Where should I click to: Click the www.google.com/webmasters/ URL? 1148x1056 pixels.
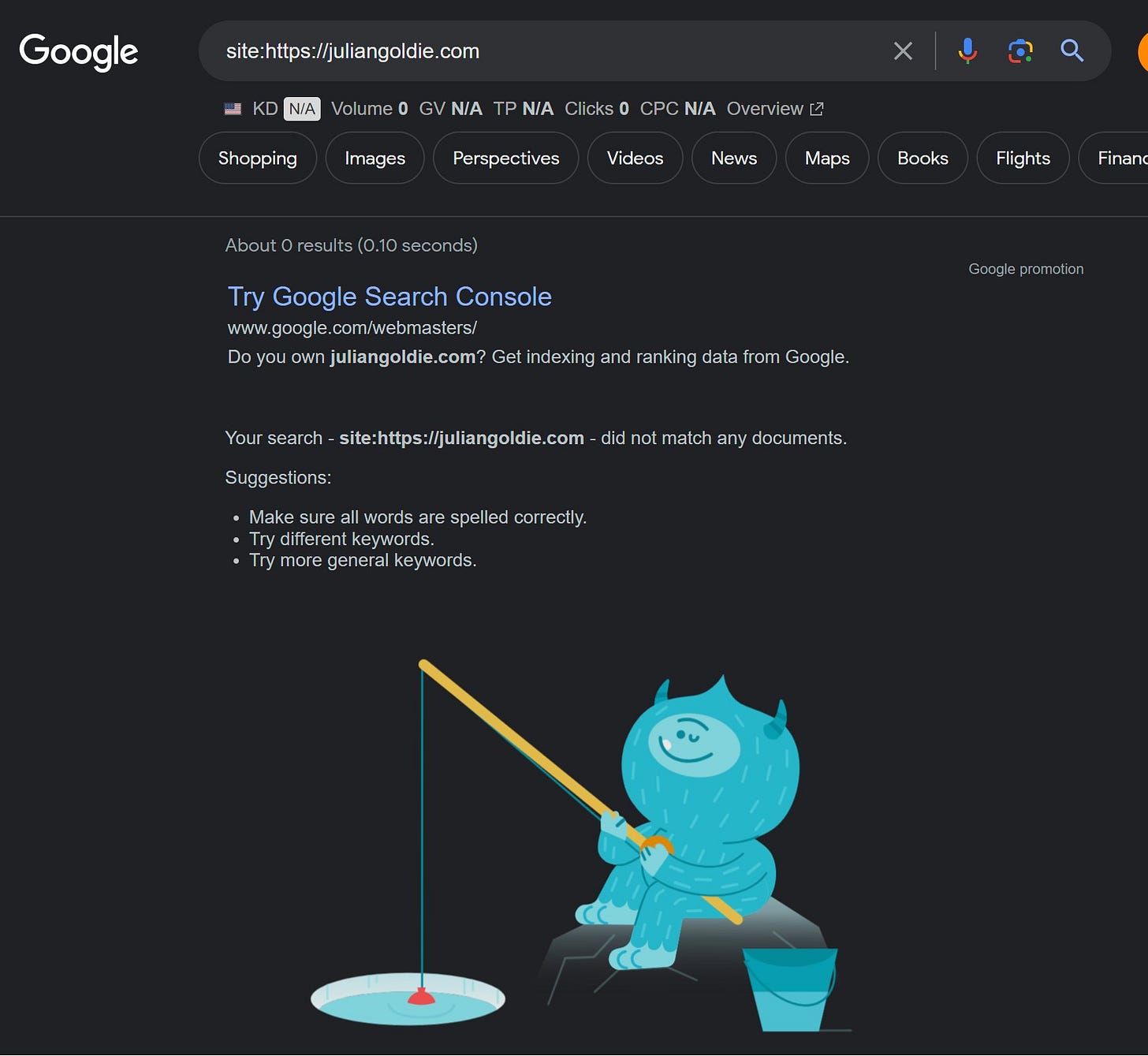[x=352, y=327]
